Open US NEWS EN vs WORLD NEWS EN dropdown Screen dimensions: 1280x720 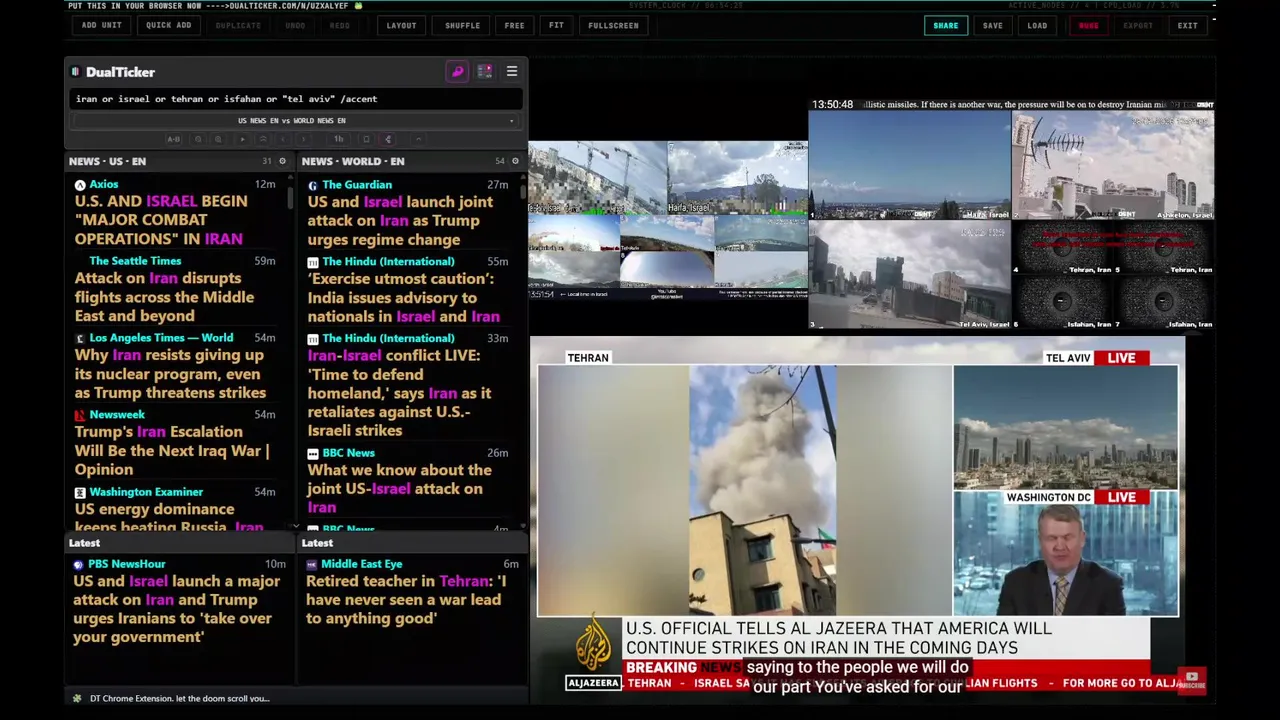pos(296,121)
